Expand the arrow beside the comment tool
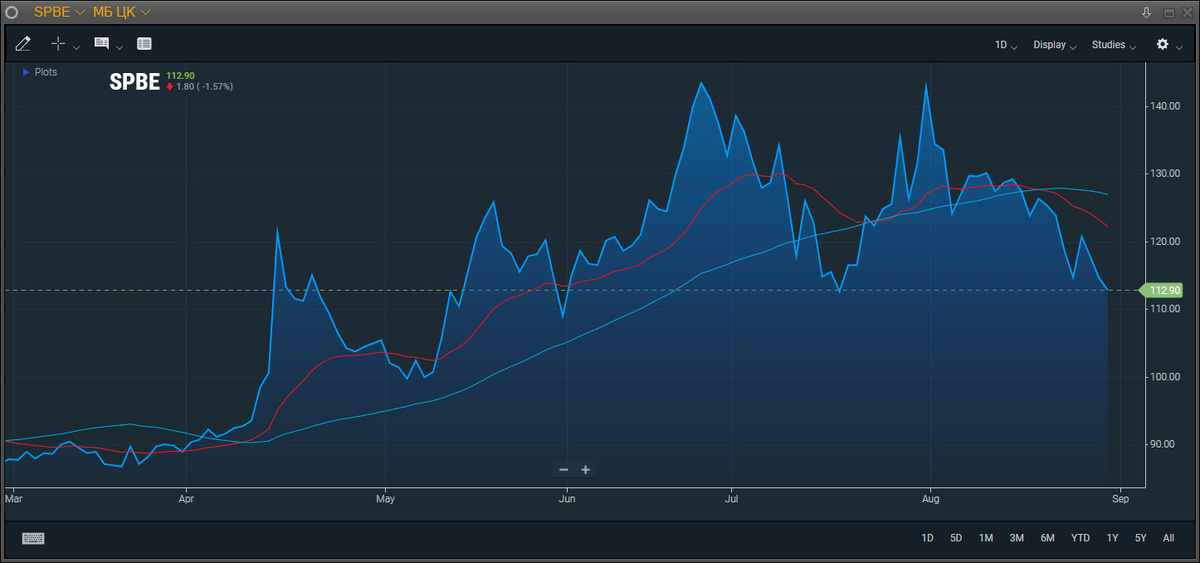The image size is (1200, 563). tap(120, 47)
